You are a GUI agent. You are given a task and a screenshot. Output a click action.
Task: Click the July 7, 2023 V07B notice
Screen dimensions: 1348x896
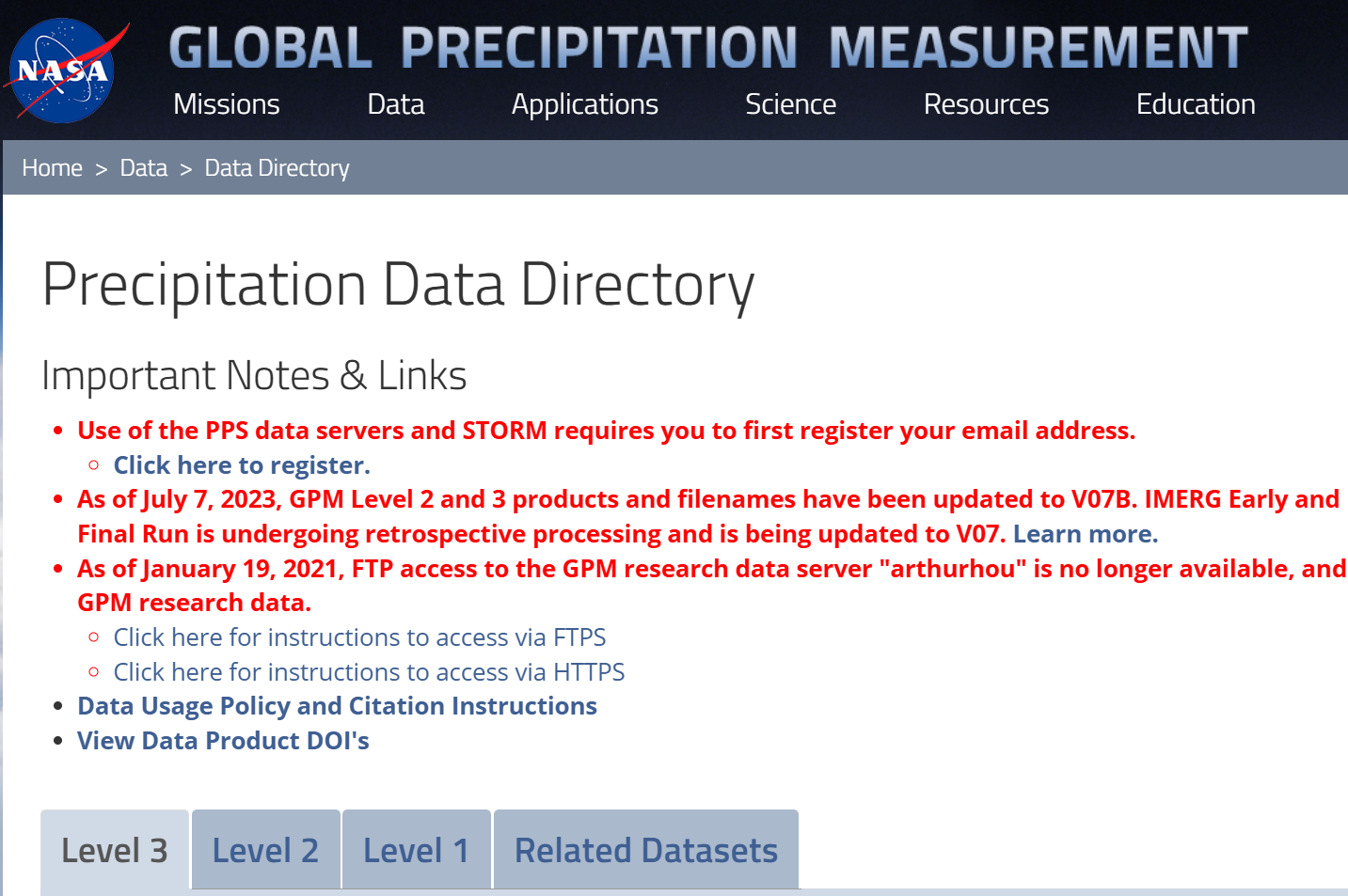[707, 516]
